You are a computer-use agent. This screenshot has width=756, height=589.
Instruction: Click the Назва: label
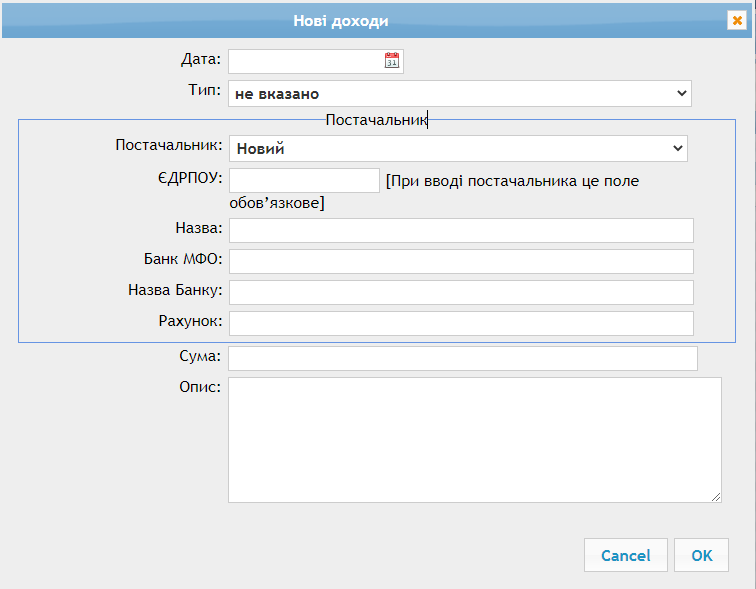pos(199,228)
